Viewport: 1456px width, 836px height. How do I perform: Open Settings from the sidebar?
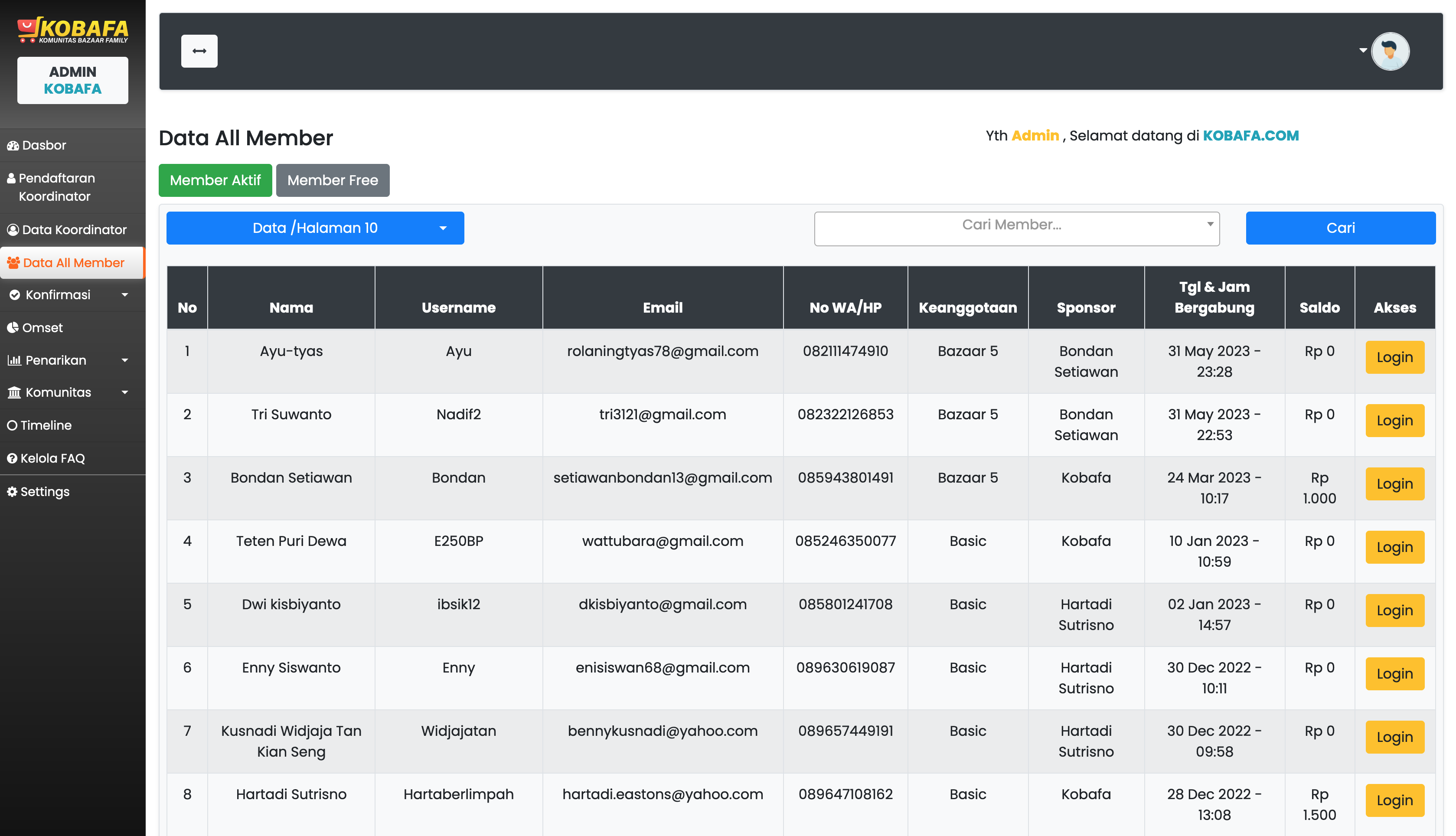click(x=72, y=491)
